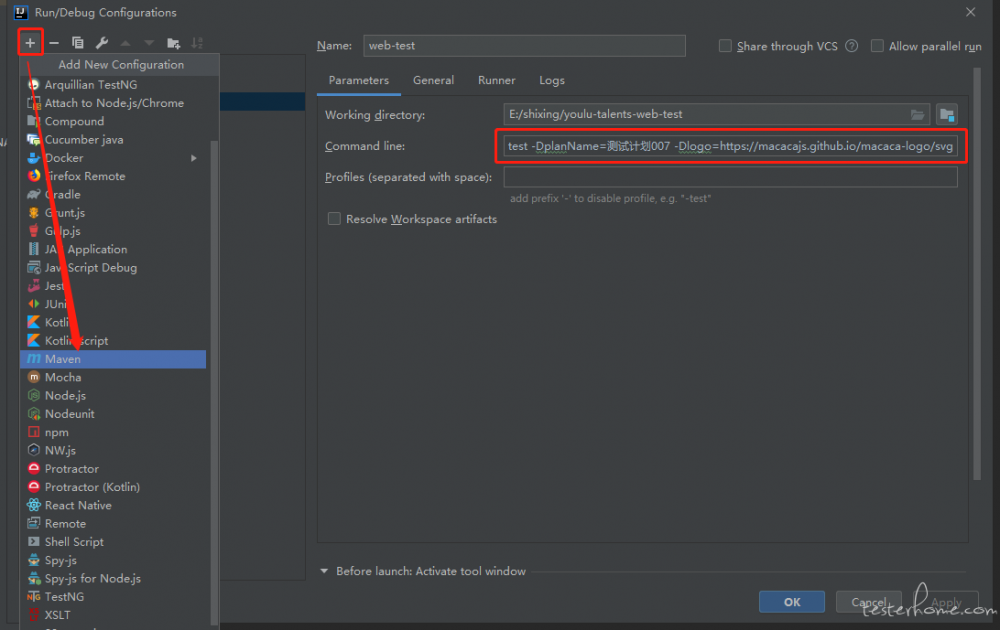Click the configuration list scrollbar
1000x630 pixels.
point(214,383)
